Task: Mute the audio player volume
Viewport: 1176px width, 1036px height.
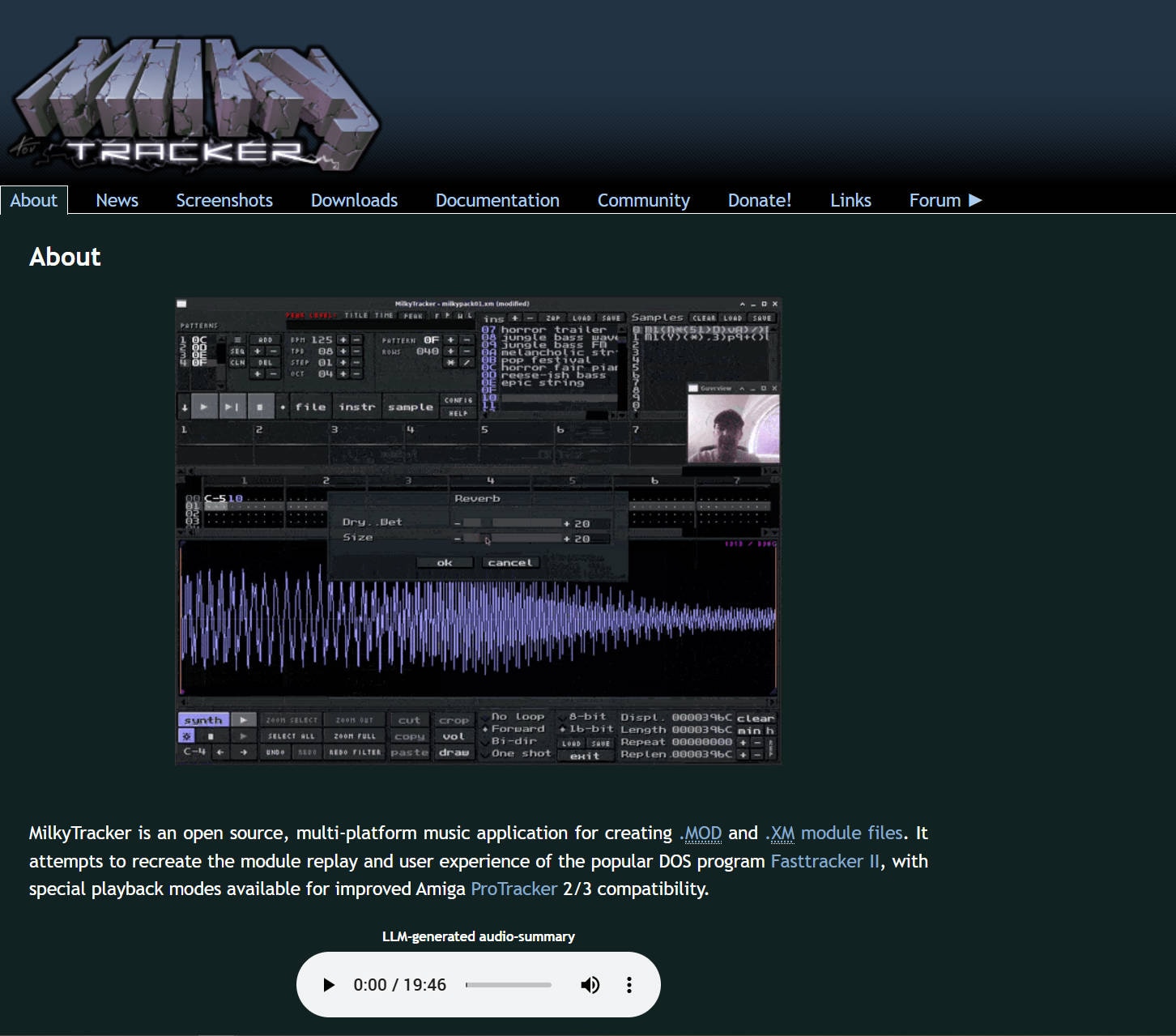Action: 590,985
